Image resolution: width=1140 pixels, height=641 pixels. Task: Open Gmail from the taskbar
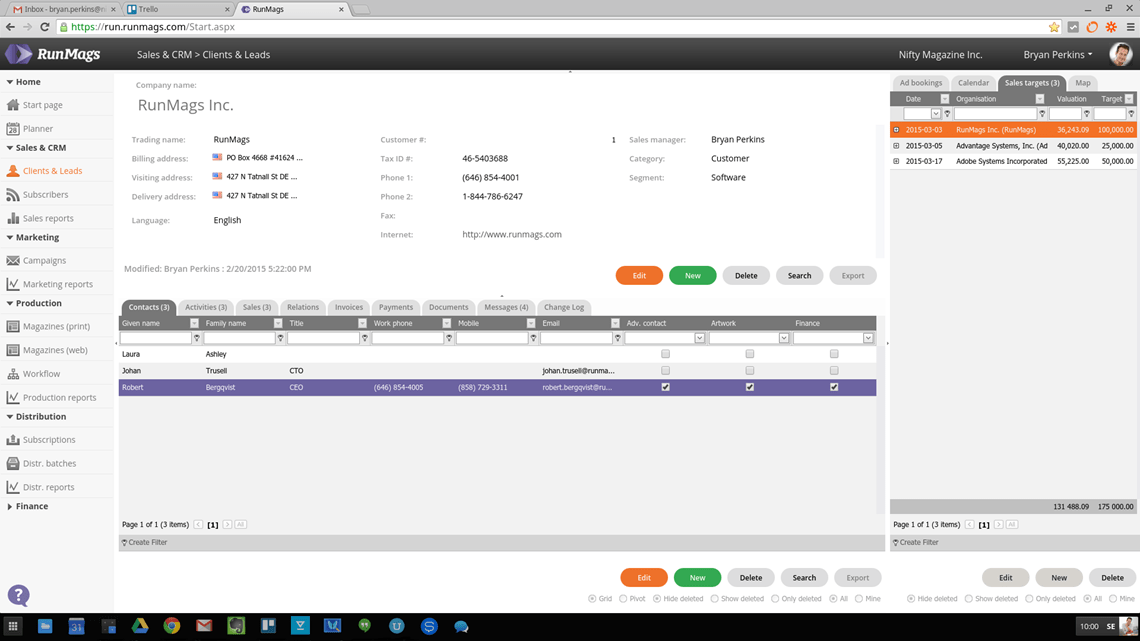pos(204,626)
